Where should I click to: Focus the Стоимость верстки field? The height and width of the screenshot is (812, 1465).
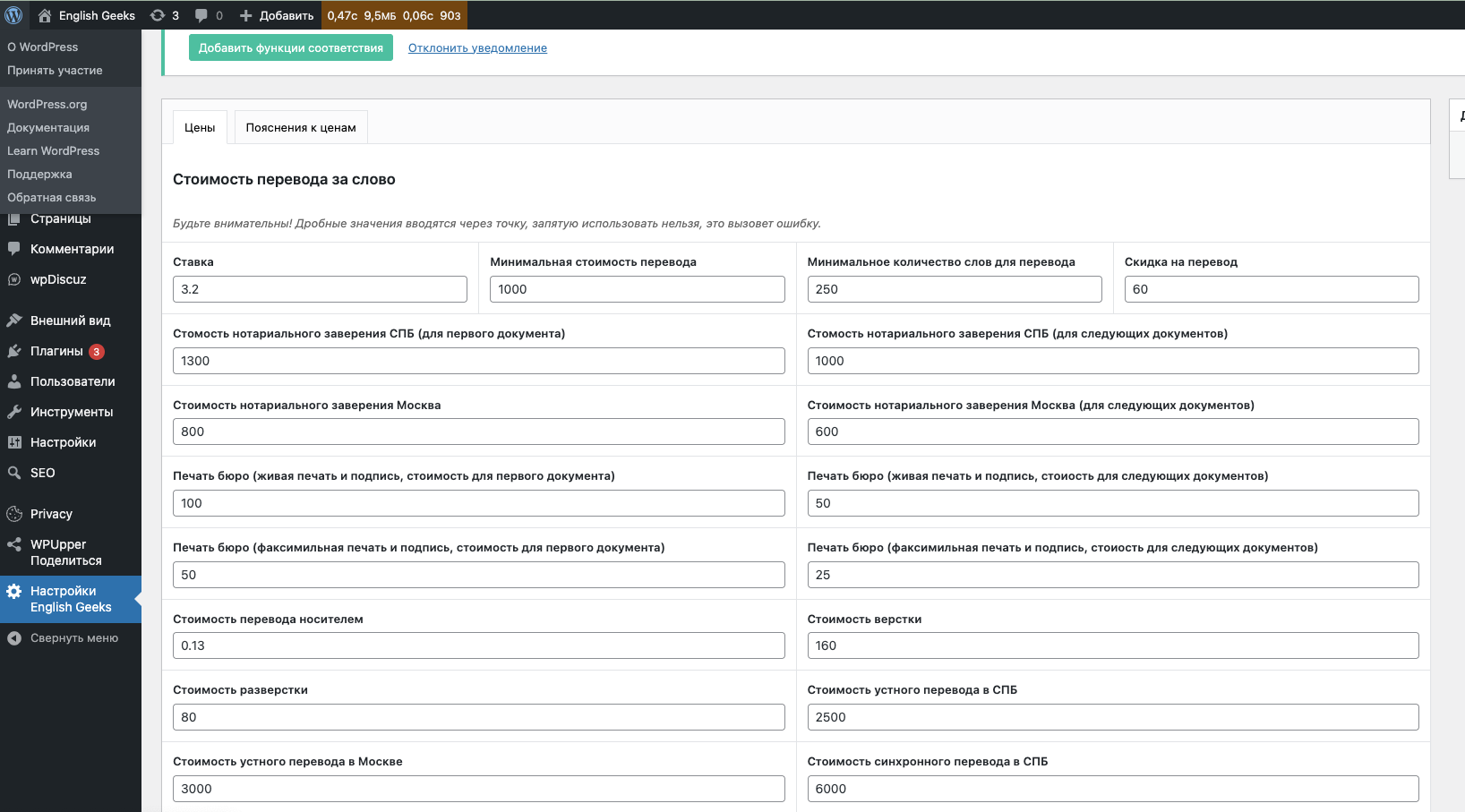[x=1113, y=645]
